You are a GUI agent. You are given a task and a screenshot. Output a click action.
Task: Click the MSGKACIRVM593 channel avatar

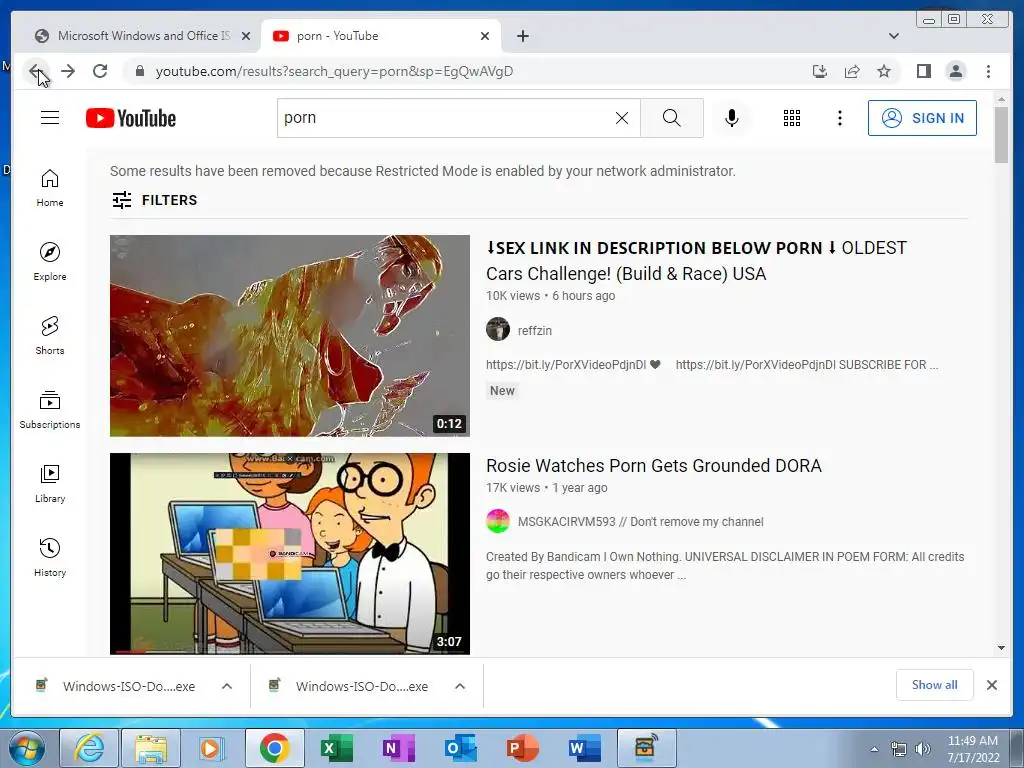498,521
